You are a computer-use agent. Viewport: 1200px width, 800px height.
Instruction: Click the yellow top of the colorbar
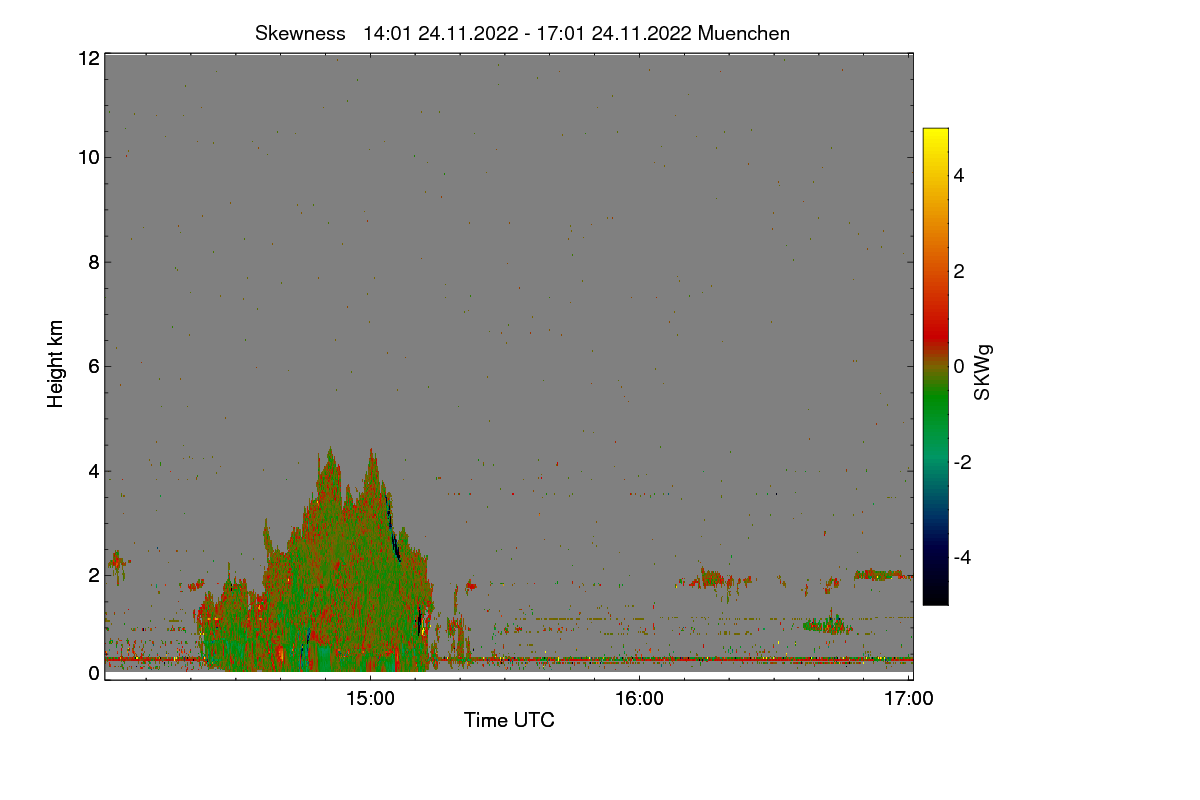[935, 138]
